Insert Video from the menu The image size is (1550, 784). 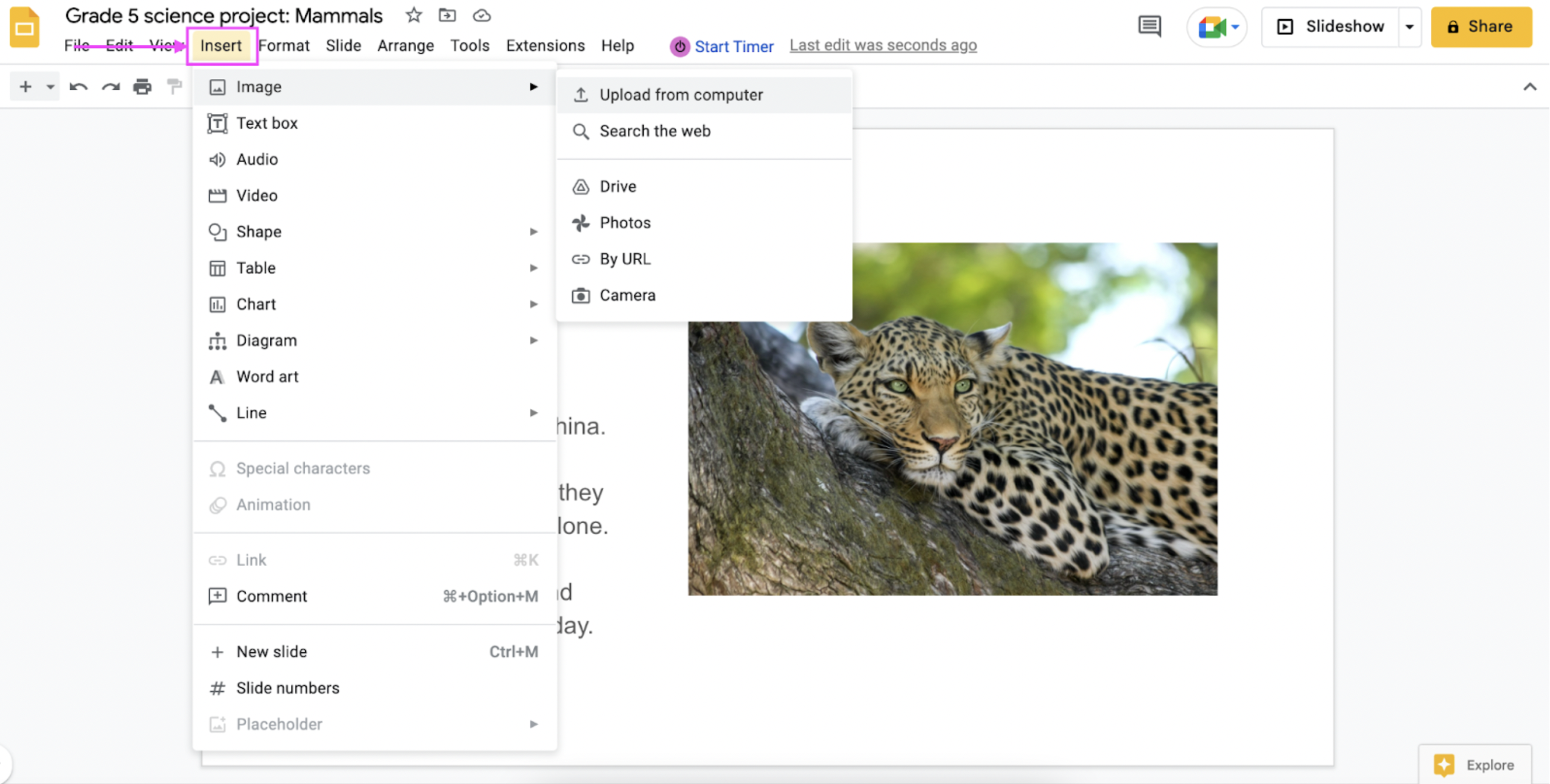(375, 195)
